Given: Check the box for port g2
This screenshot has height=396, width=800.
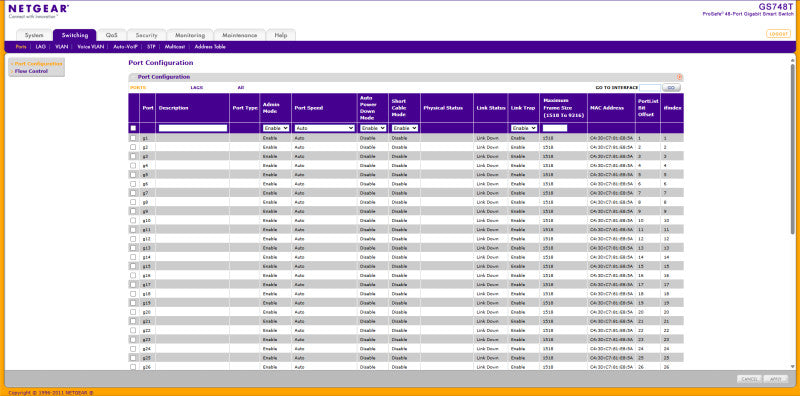Looking at the screenshot, I should click(133, 147).
